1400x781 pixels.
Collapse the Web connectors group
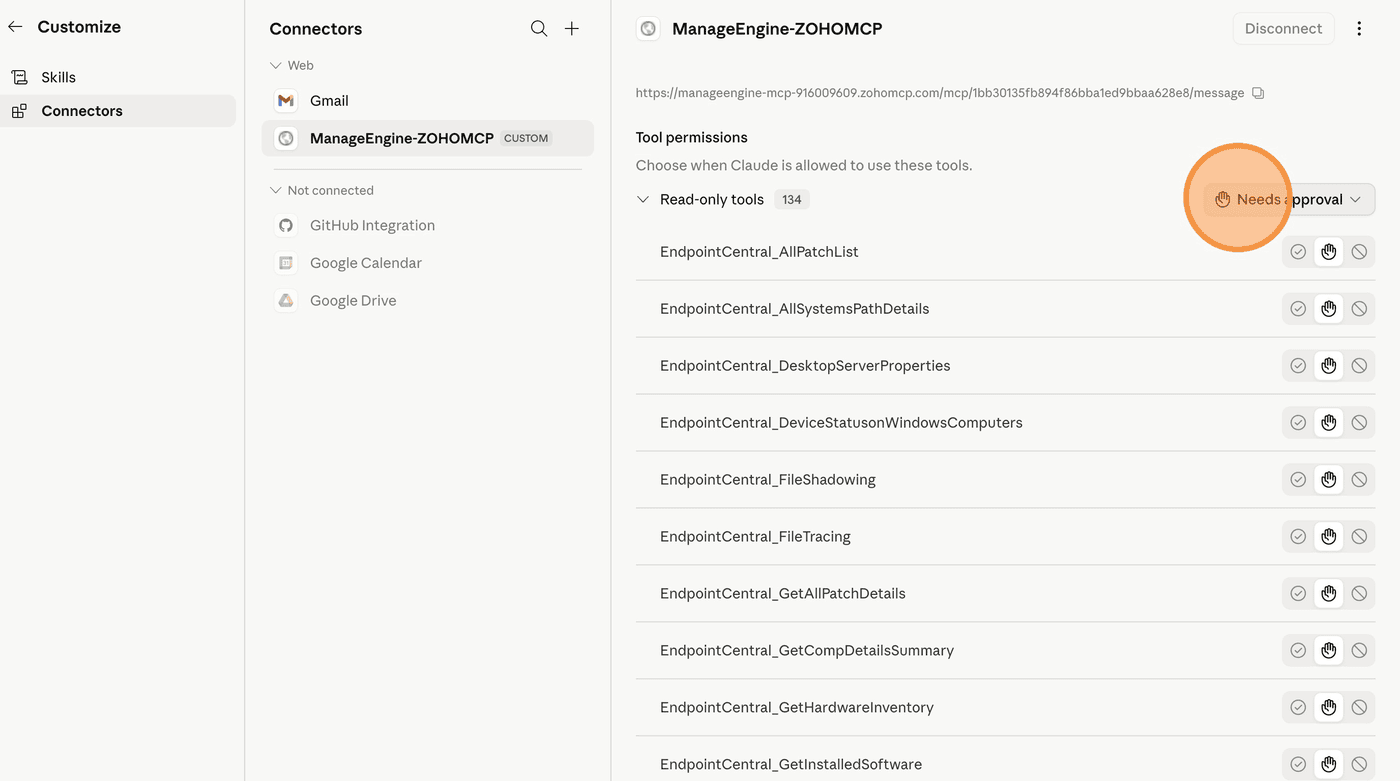click(275, 66)
